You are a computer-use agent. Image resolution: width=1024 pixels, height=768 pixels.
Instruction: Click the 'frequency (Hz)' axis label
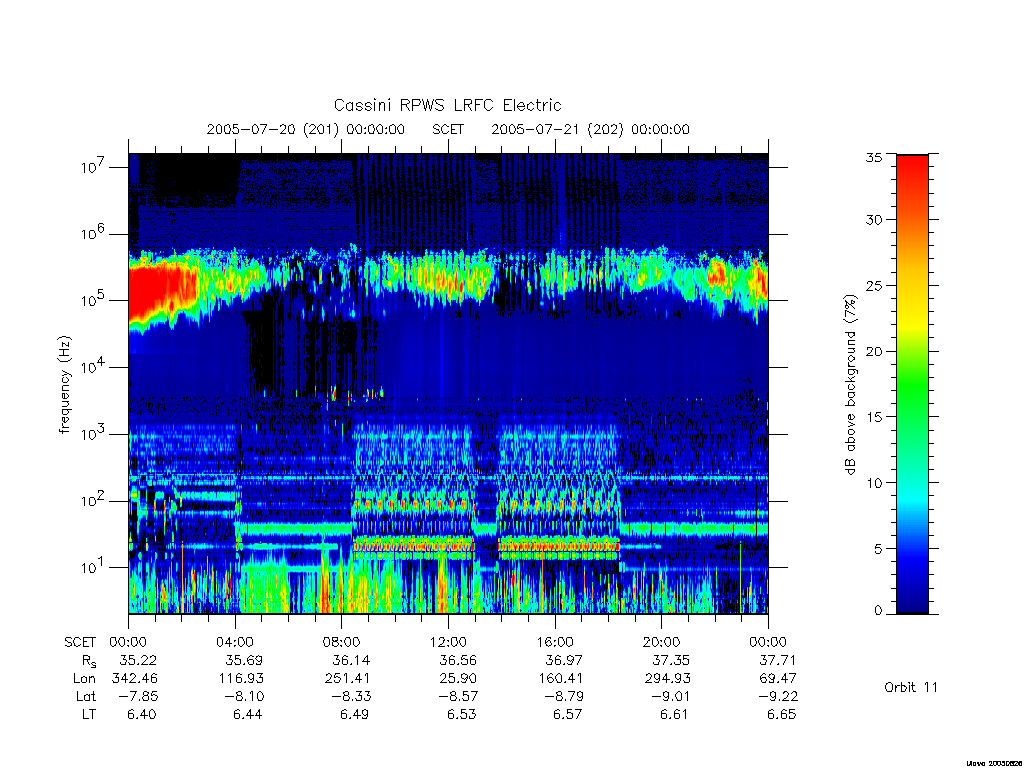coord(64,385)
